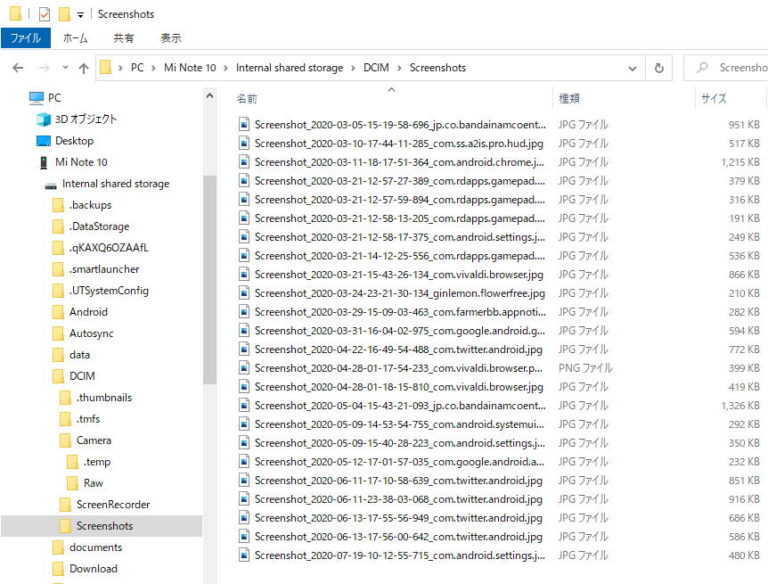Click the com.farmerbb.appnoti file icon
768x584 pixels.
244,312
